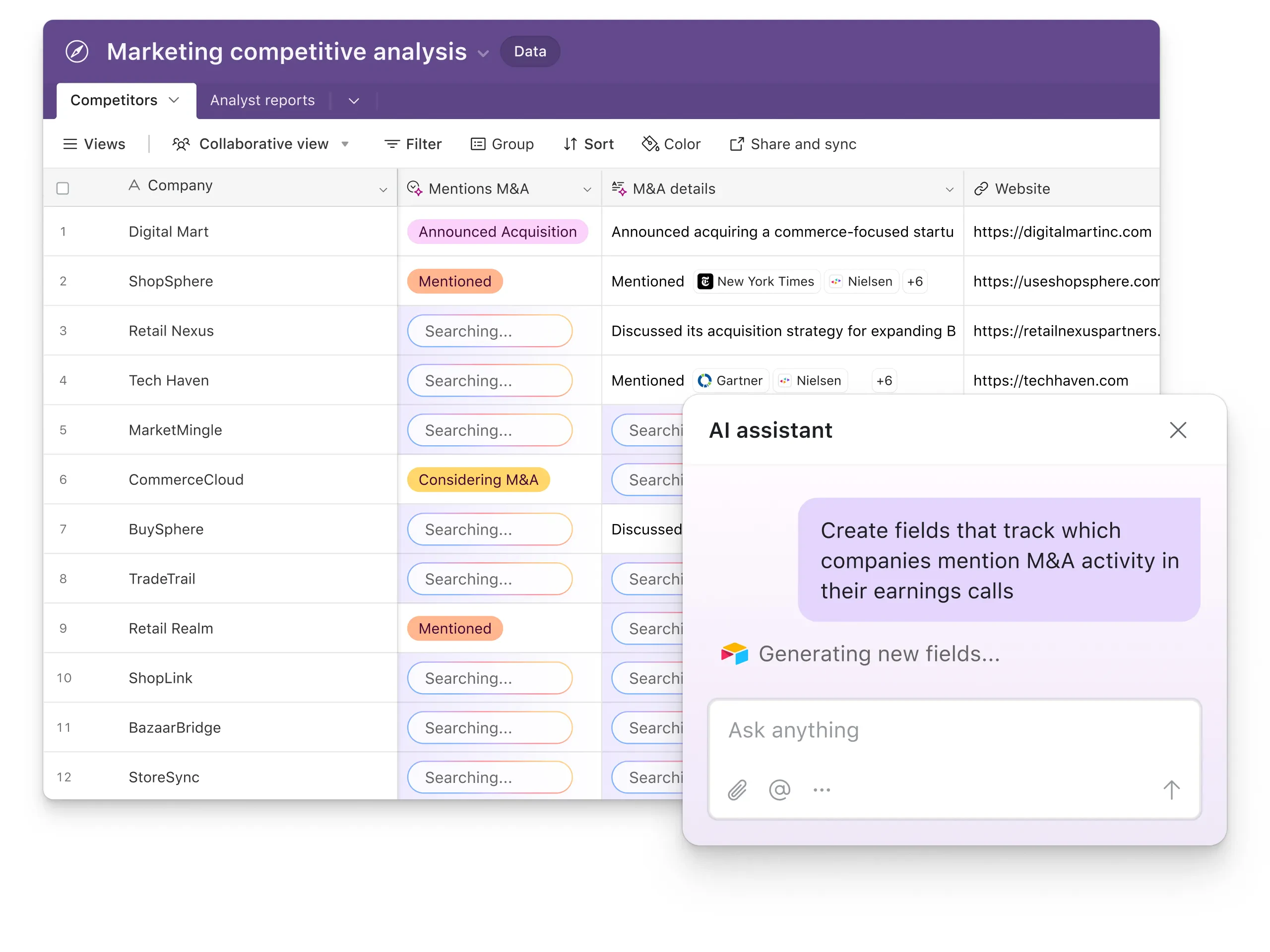Open the Filter options
The height and width of the screenshot is (952, 1270).
tap(413, 144)
